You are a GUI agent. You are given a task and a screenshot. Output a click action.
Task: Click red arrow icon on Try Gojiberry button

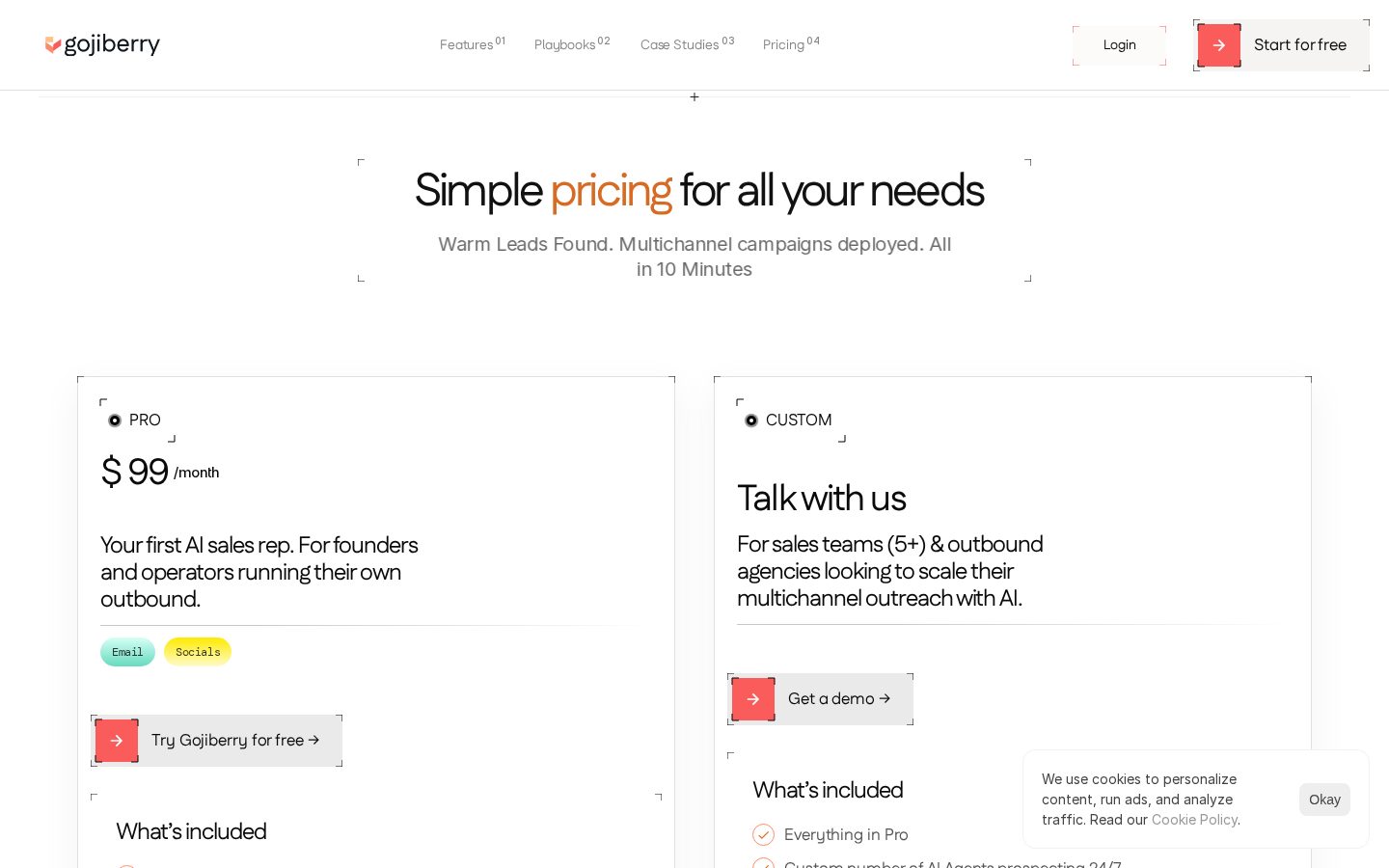(x=117, y=741)
